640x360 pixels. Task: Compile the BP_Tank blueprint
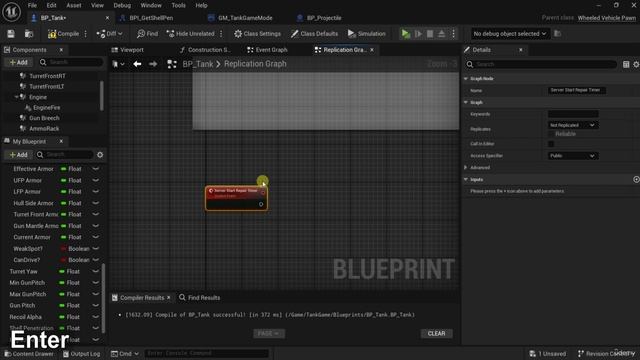tap(63, 34)
